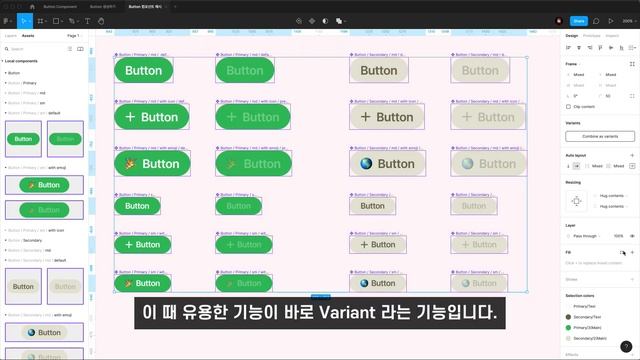640x360 pixels.
Task: Click the Secondary/Text color swatch
Action: click(x=568, y=317)
